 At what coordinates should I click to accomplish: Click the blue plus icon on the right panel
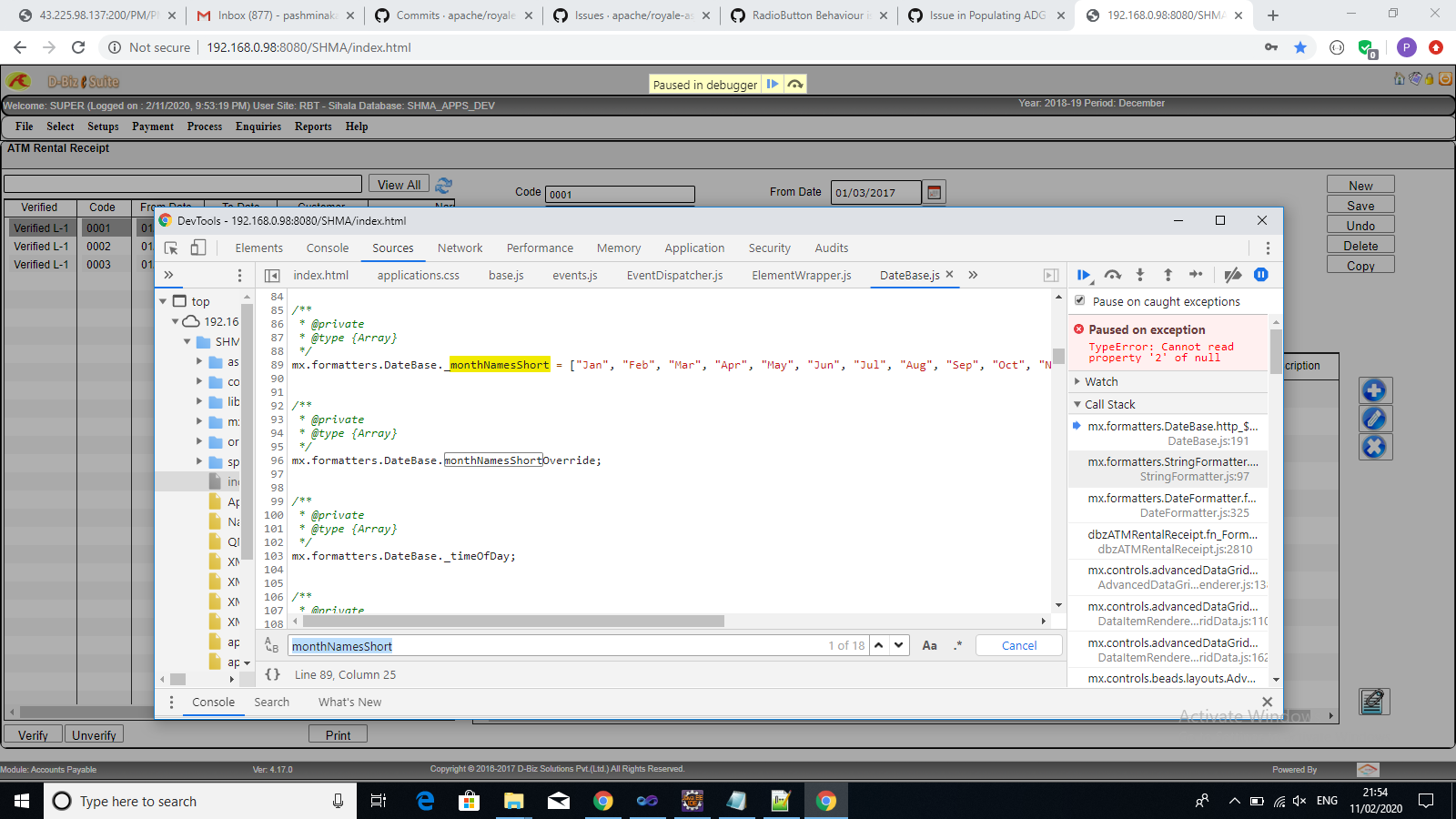tap(1375, 389)
